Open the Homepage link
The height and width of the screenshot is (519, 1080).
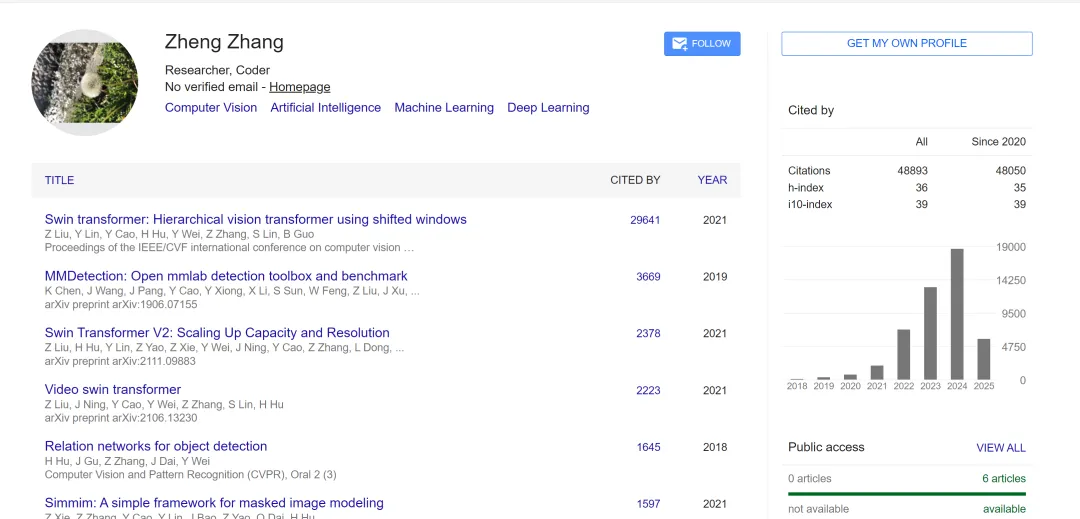(x=300, y=87)
